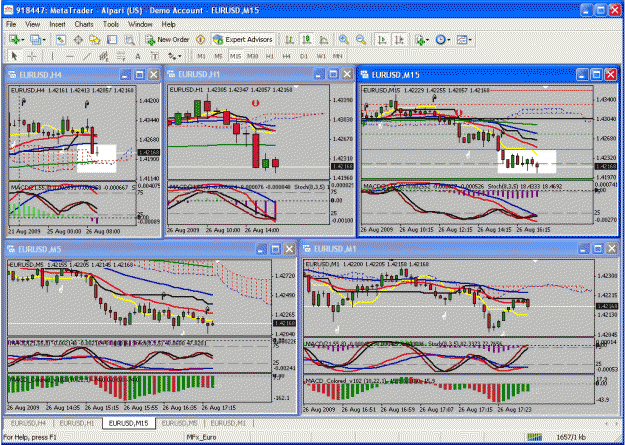This screenshot has height=445, width=625.
Task: Switch to the EURUSD,M5 bottom tab
Action: [x=179, y=423]
